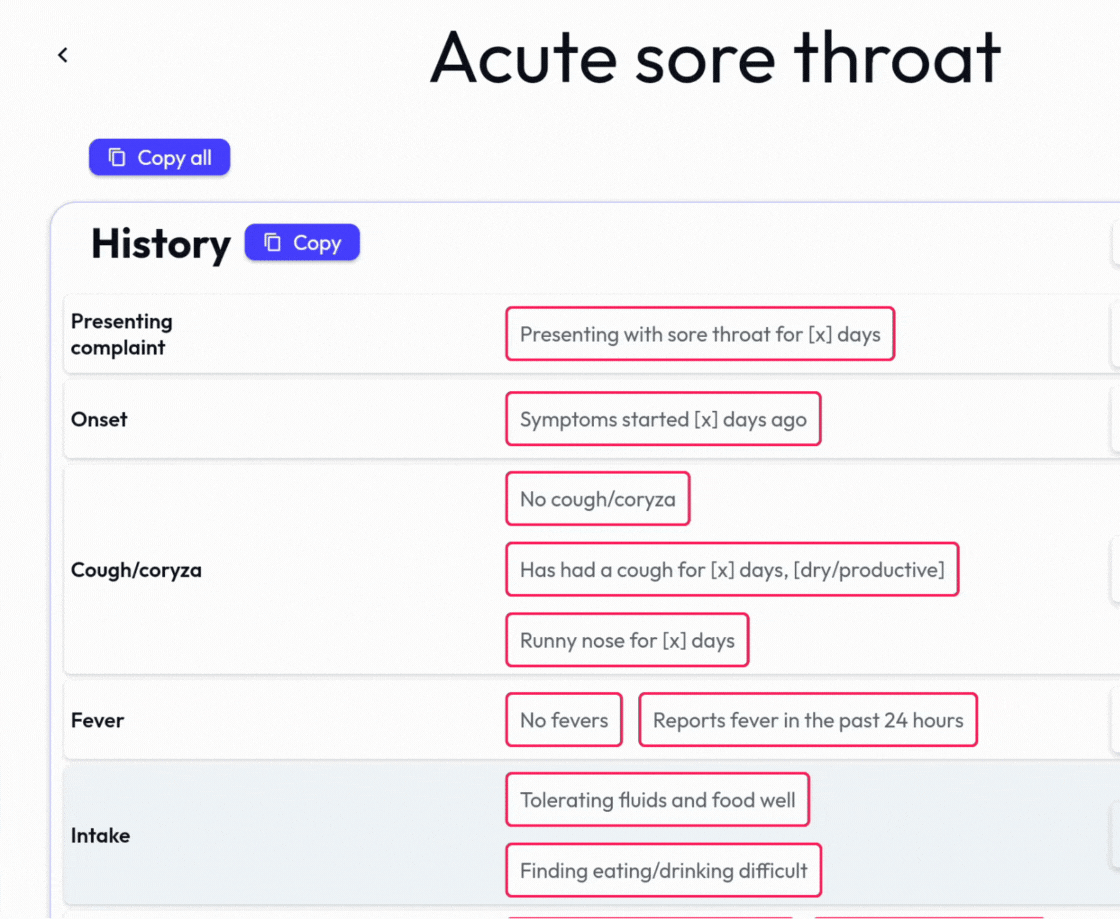Screen dimensions: 1120x919
Task: Click the Presenting complaint row label
Action: tap(121, 334)
